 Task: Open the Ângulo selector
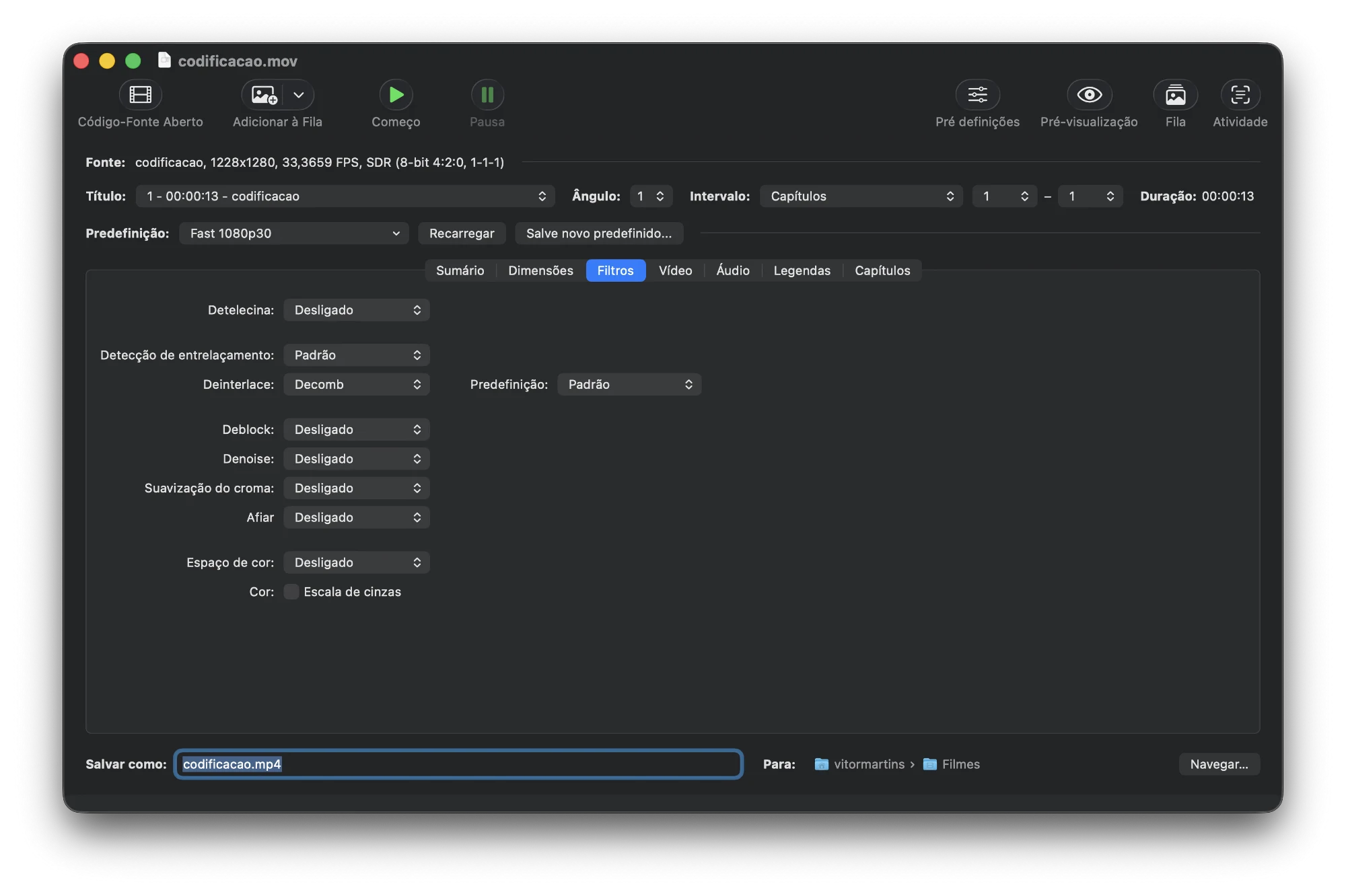click(x=651, y=196)
